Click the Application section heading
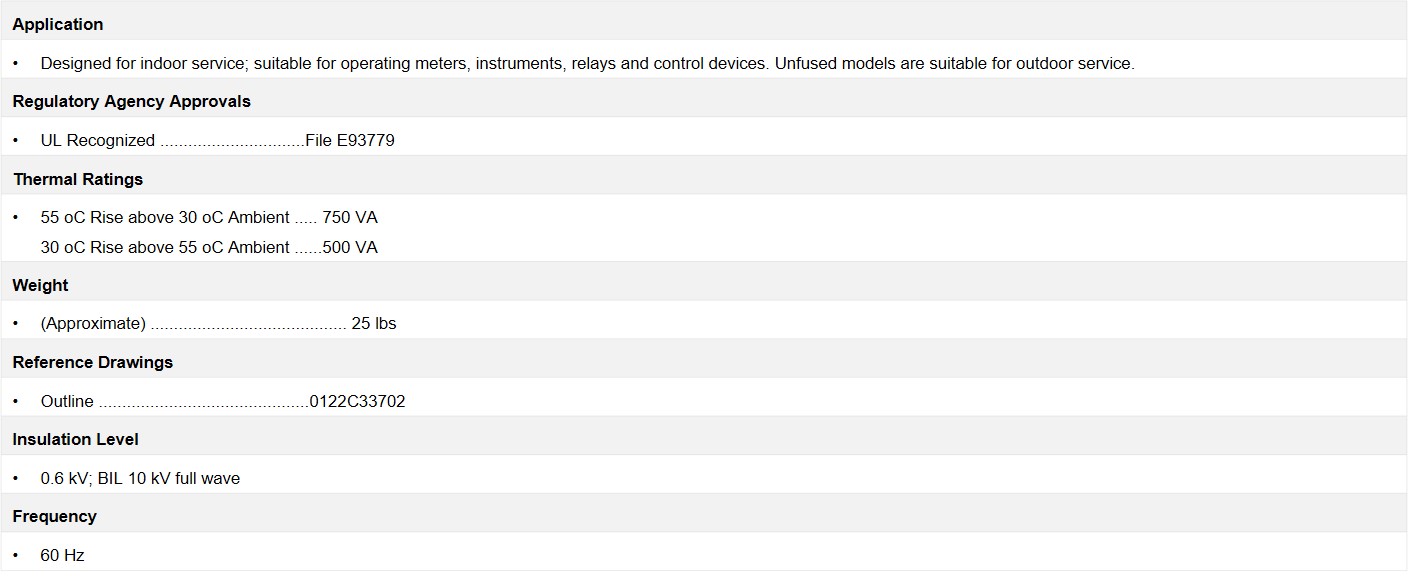Viewport: 1408px width, 576px height. (x=58, y=24)
